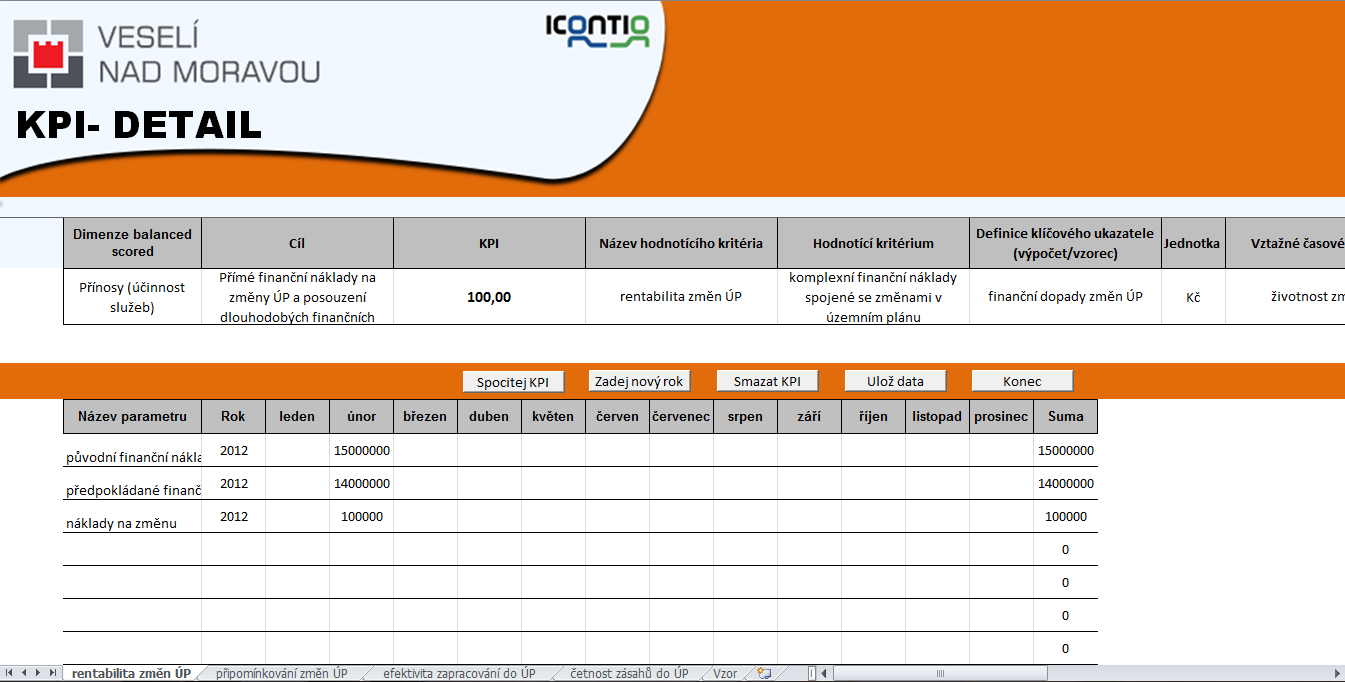Click the ICONTIO logo

[x=597, y=30]
